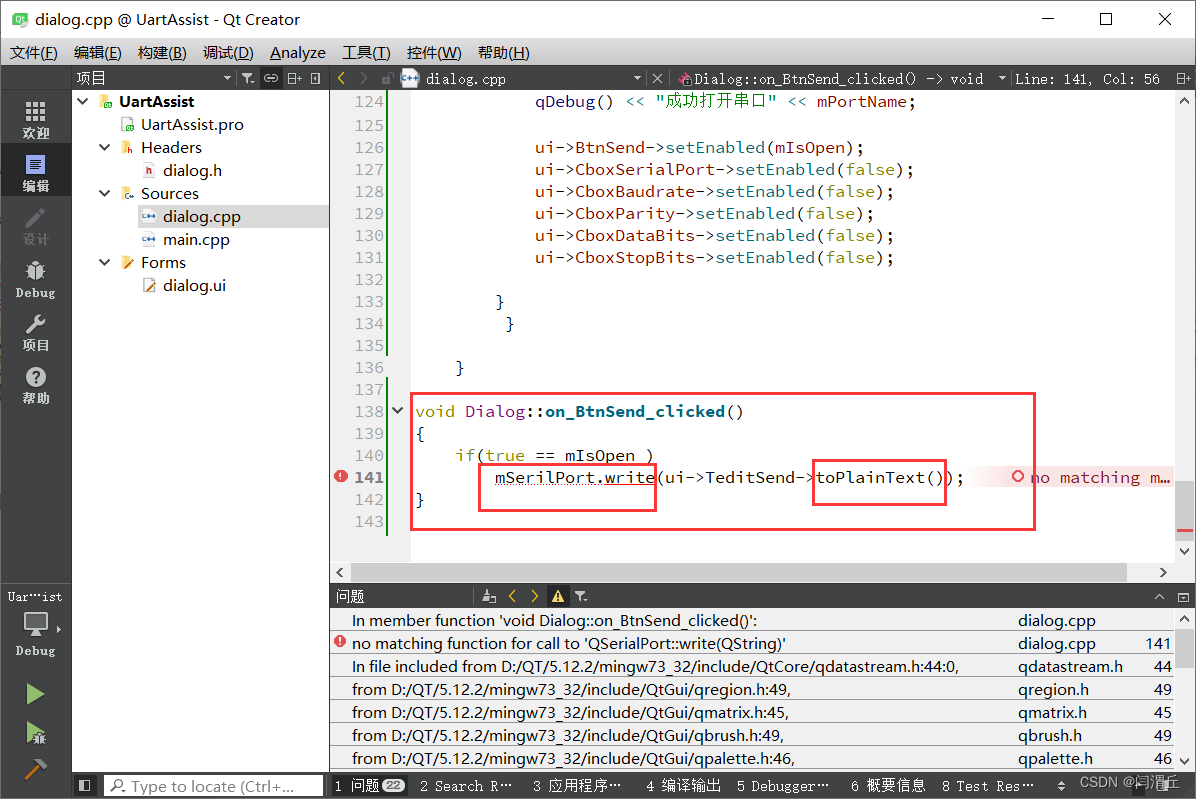
Task: Focus the Type to locate field
Action: point(212,785)
